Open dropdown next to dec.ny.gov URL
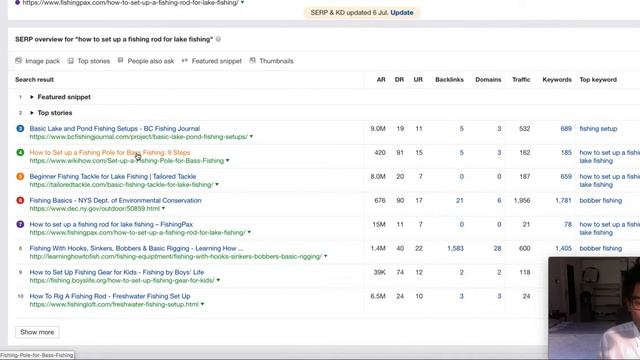640x360 pixels. pos(163,209)
